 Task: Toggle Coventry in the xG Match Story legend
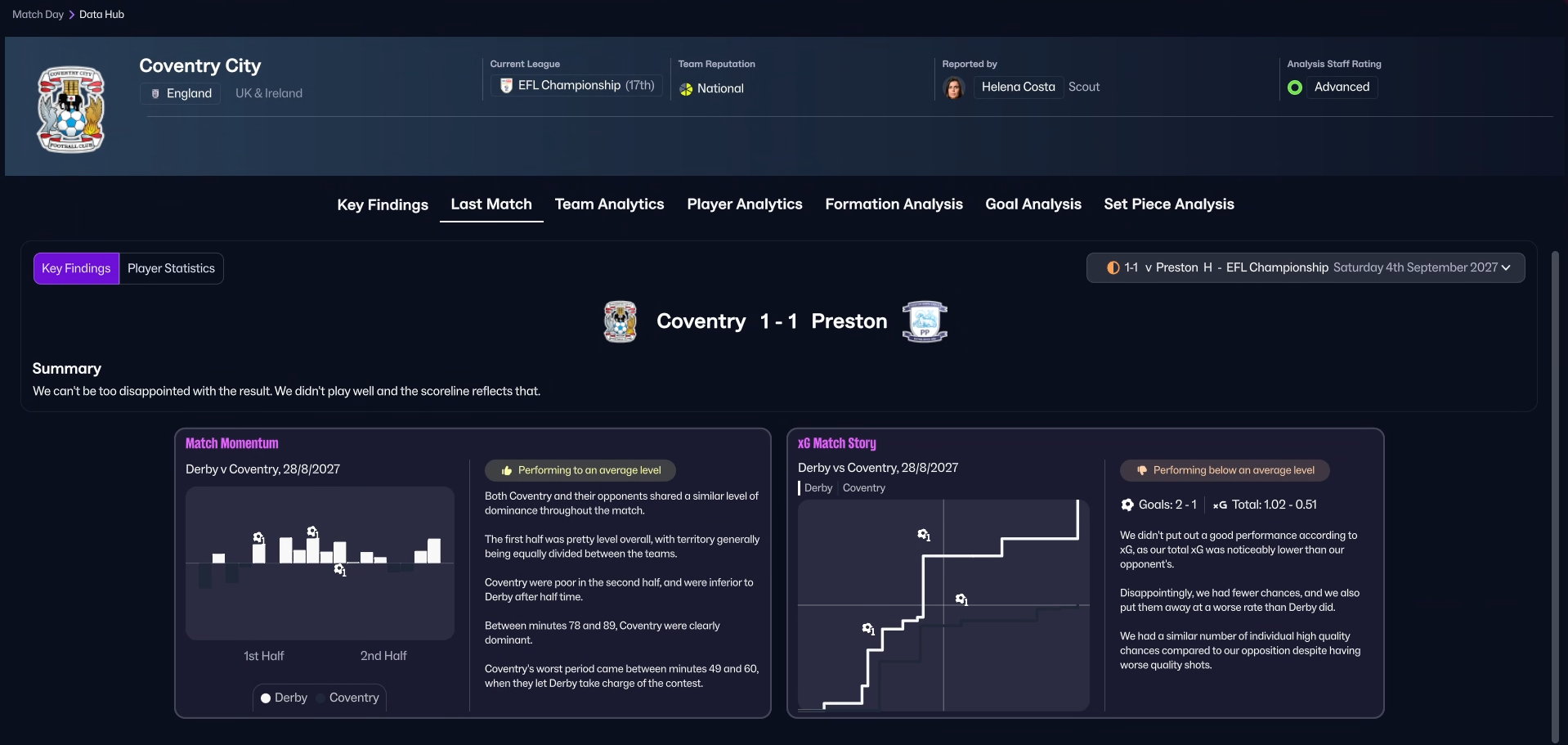click(864, 488)
